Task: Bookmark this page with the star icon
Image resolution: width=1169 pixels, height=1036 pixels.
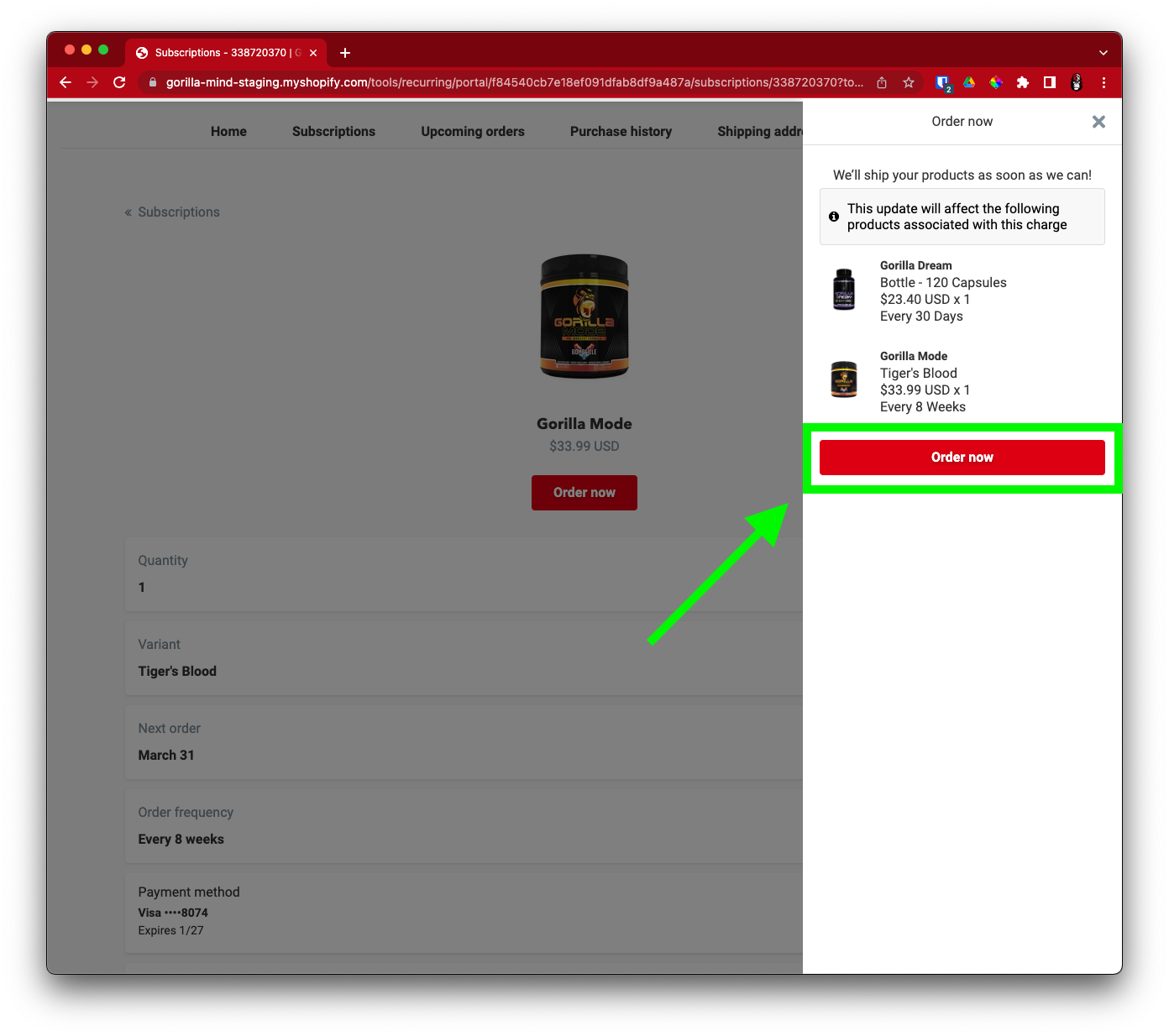Action: click(x=908, y=82)
